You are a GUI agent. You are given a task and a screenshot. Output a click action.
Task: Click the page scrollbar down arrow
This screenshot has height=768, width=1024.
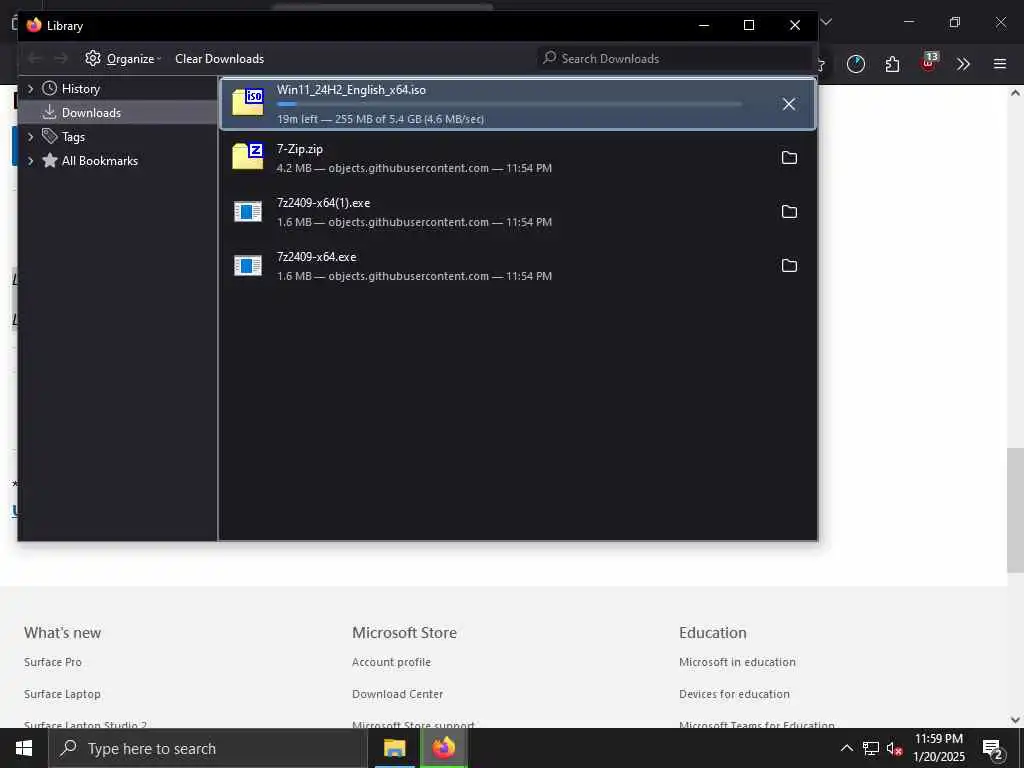(x=1015, y=720)
